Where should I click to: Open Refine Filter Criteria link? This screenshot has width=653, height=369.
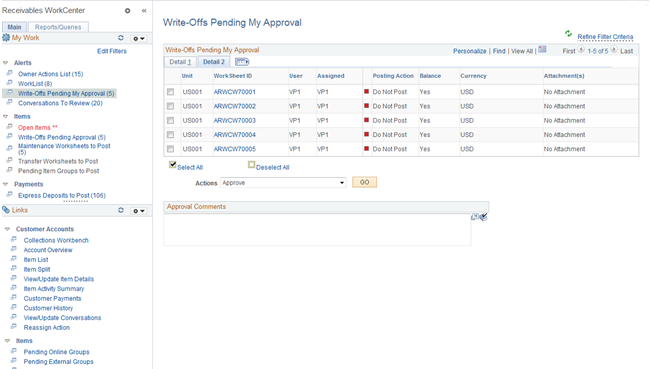click(605, 37)
